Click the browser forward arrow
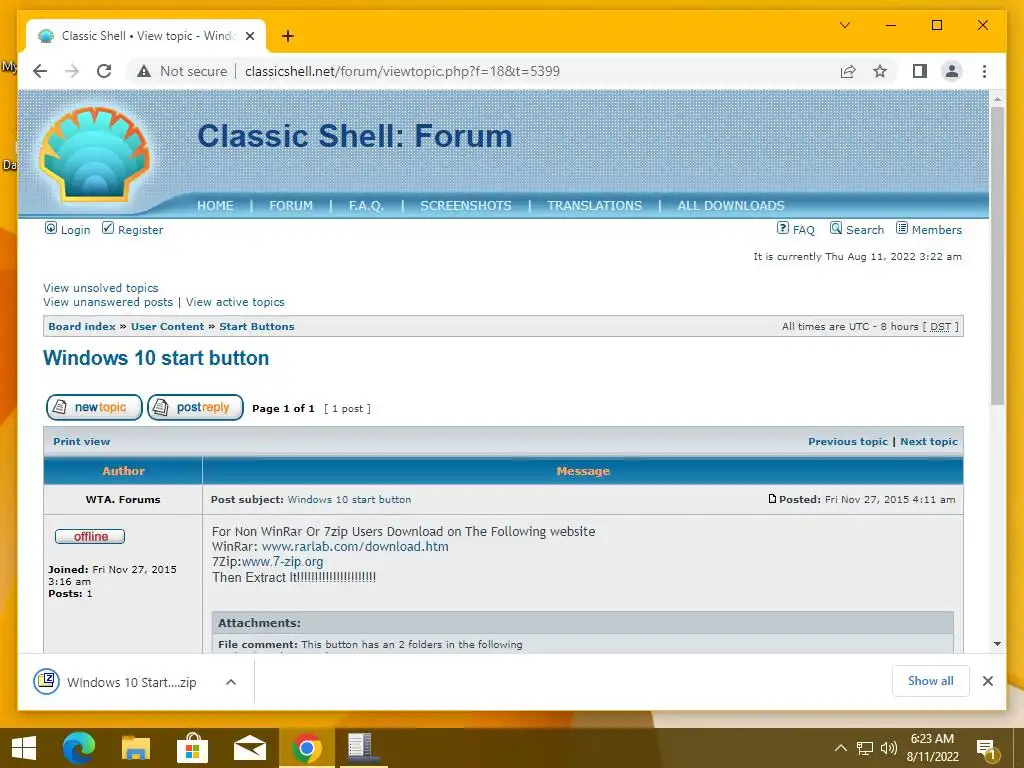 pos(72,71)
